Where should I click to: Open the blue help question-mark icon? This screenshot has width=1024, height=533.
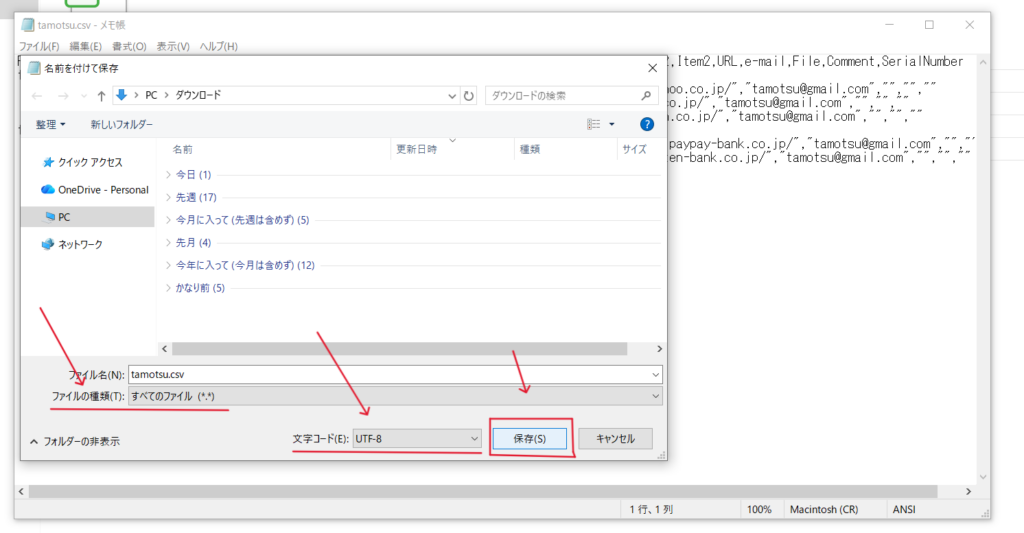click(x=647, y=124)
